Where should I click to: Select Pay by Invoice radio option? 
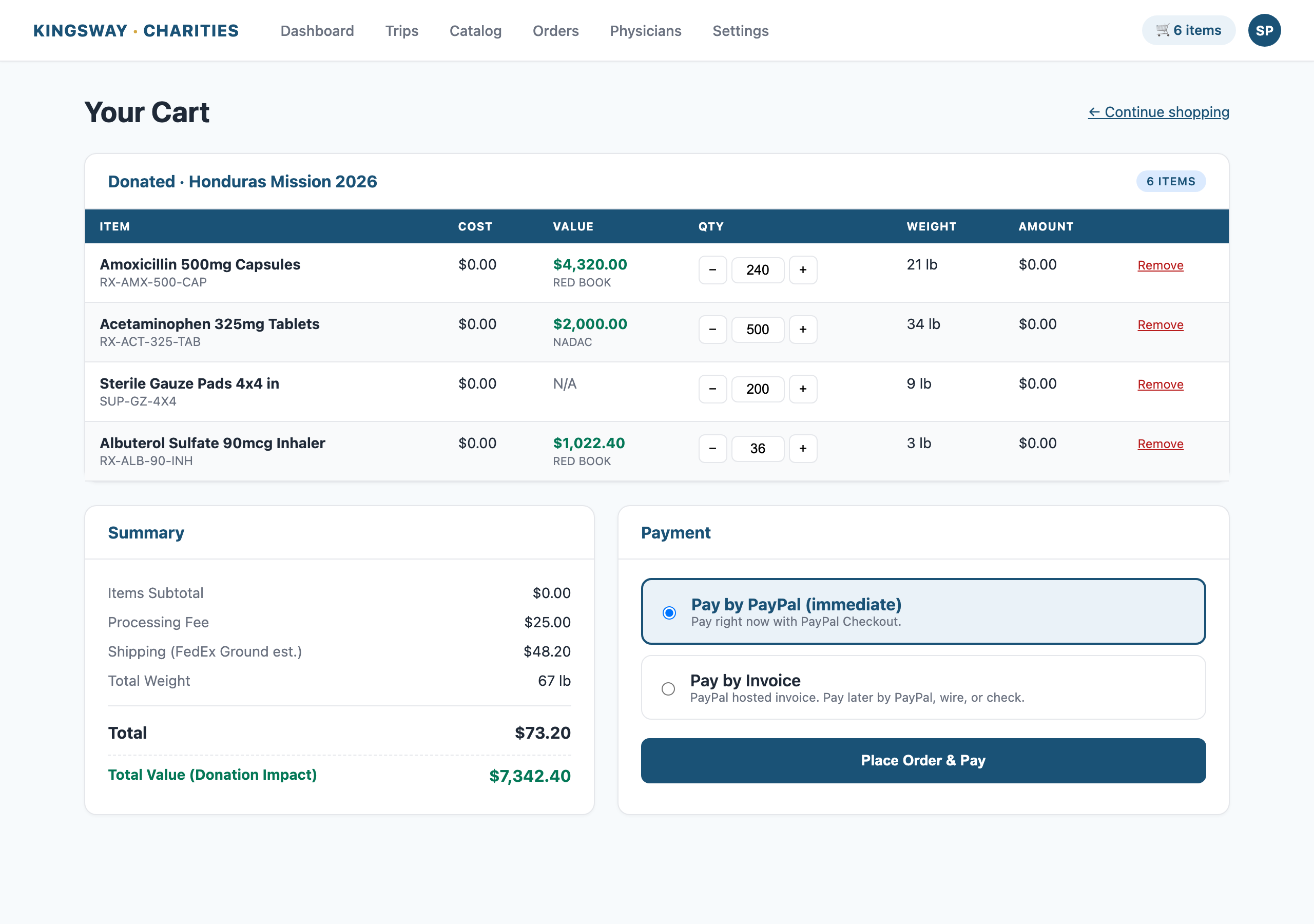point(668,689)
